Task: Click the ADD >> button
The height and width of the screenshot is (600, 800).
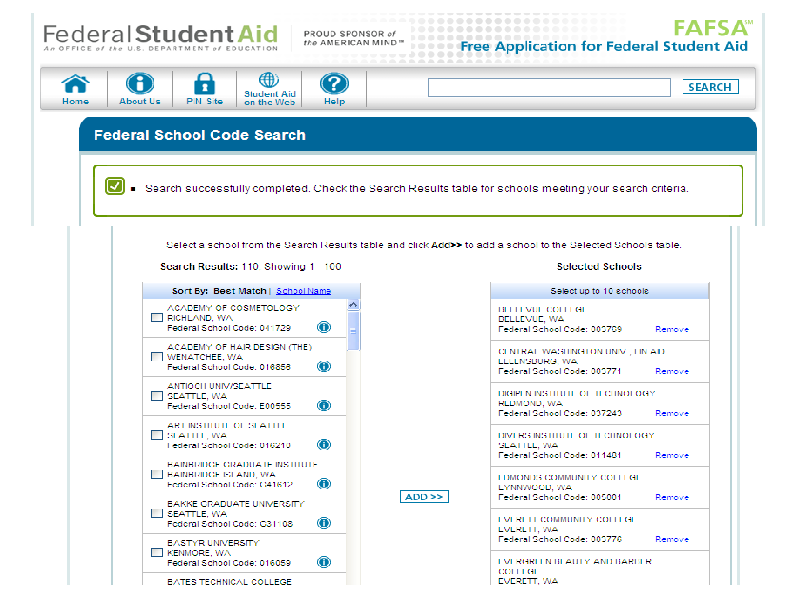Action: [x=424, y=497]
